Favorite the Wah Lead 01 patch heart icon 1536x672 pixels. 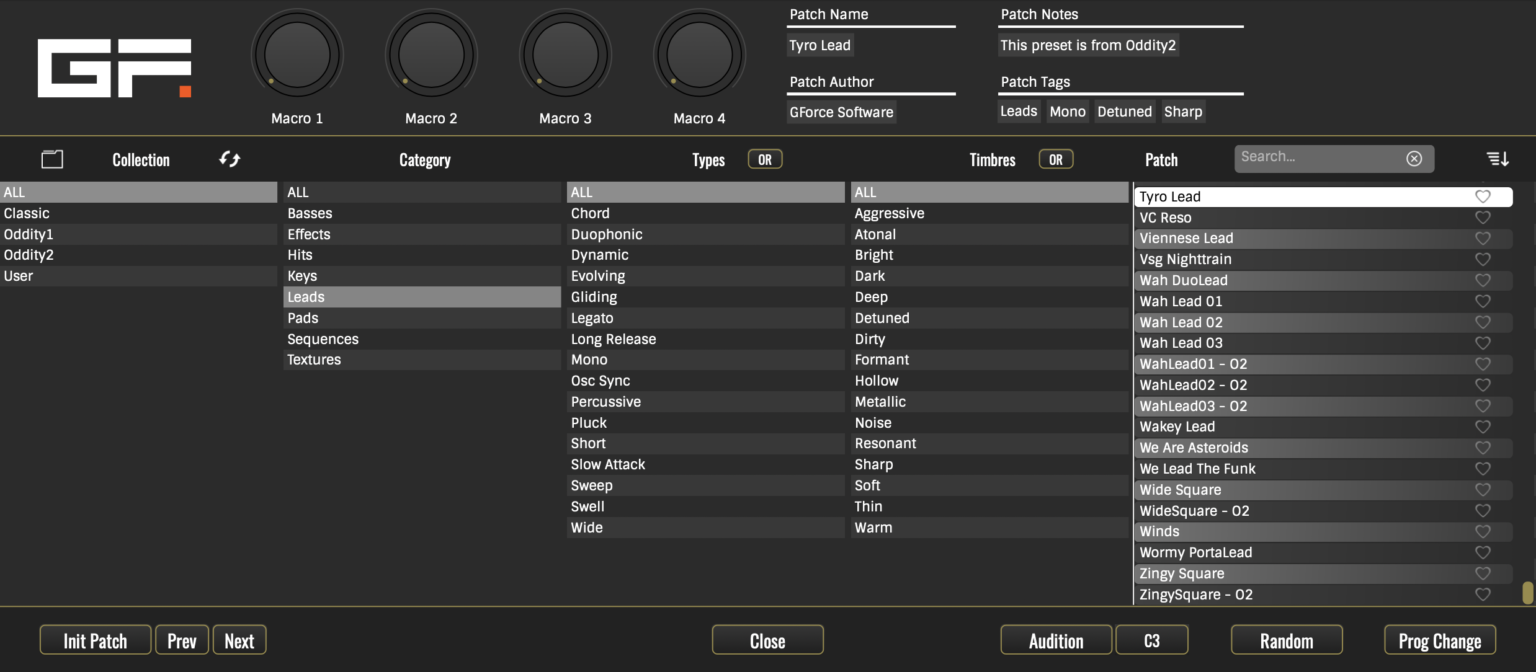tap(1482, 301)
